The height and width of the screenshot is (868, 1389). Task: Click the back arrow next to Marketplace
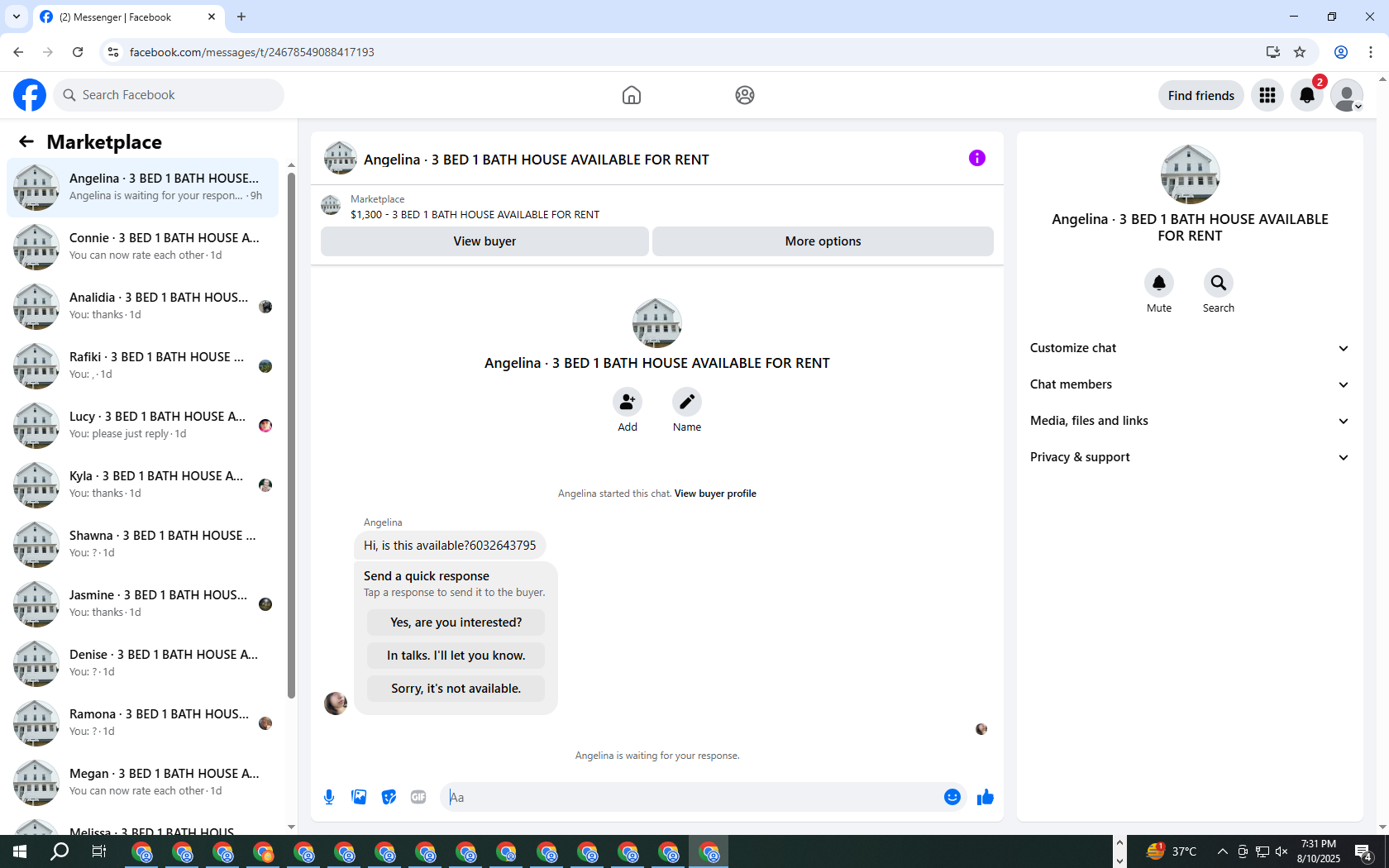pos(26,142)
